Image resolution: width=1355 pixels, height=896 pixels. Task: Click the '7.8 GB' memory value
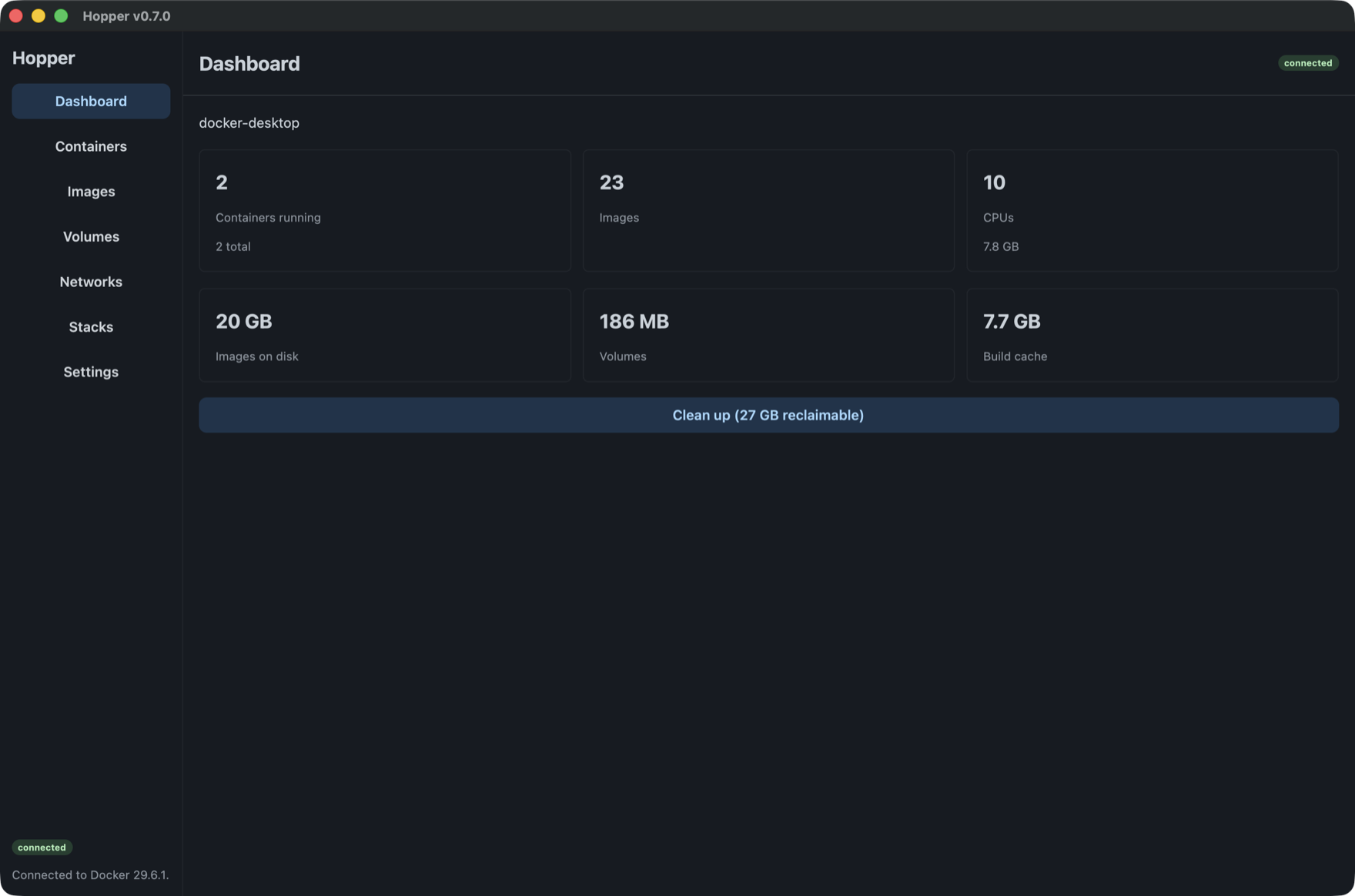click(1001, 246)
